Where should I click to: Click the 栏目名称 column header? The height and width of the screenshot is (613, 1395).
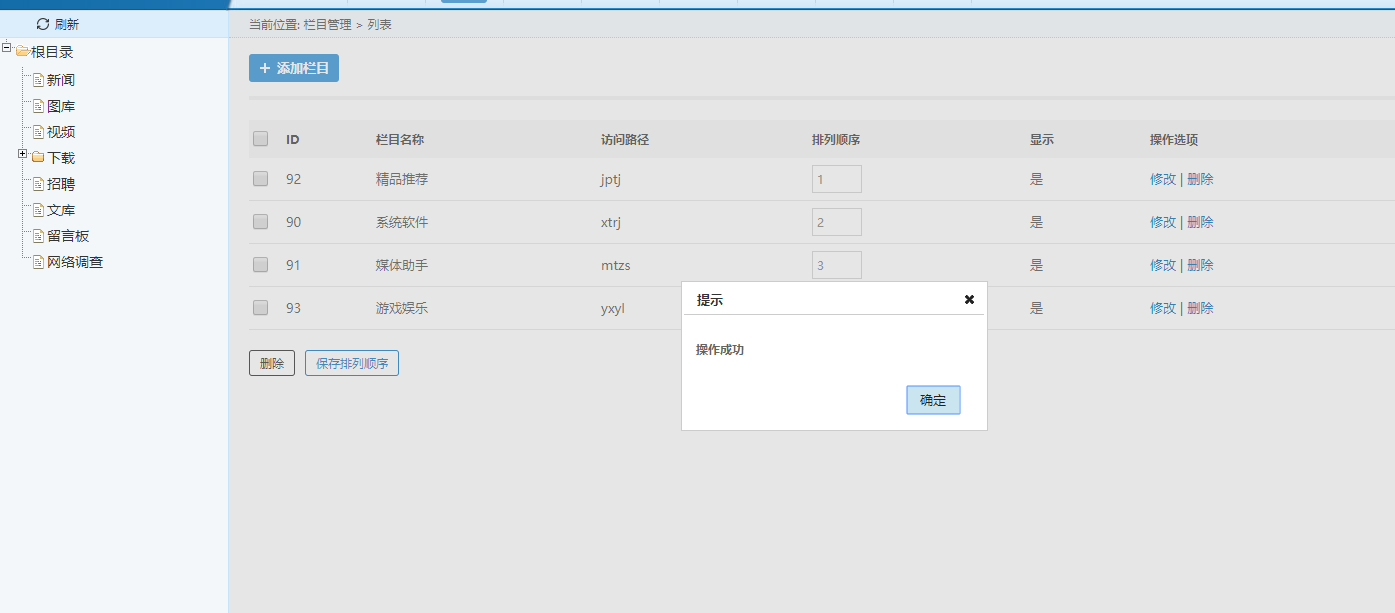click(x=400, y=139)
